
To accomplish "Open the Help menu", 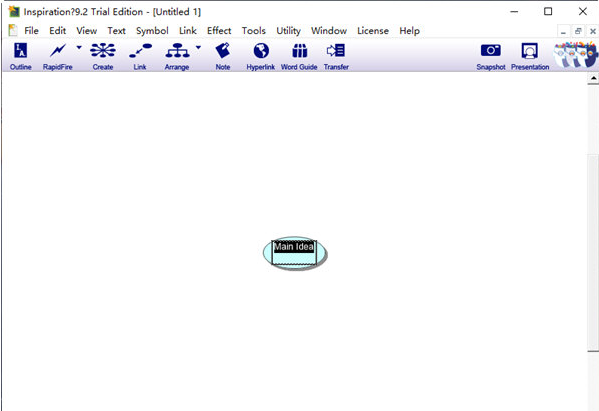I will tap(410, 31).
